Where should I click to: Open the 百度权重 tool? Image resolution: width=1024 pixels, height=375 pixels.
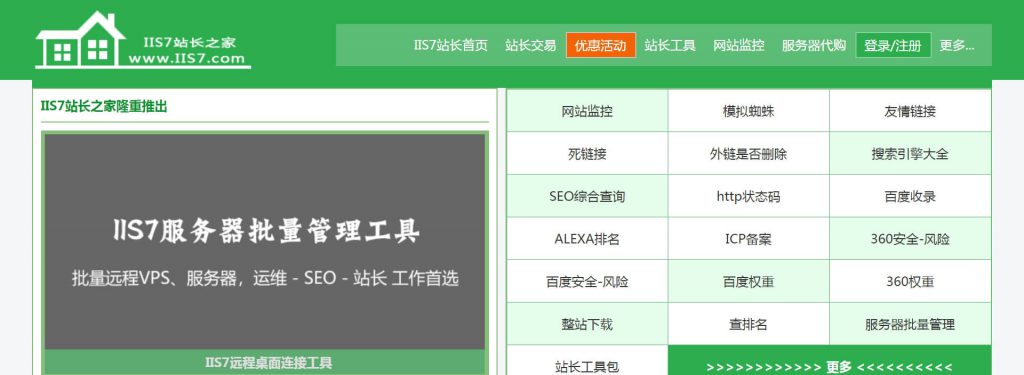(x=748, y=282)
